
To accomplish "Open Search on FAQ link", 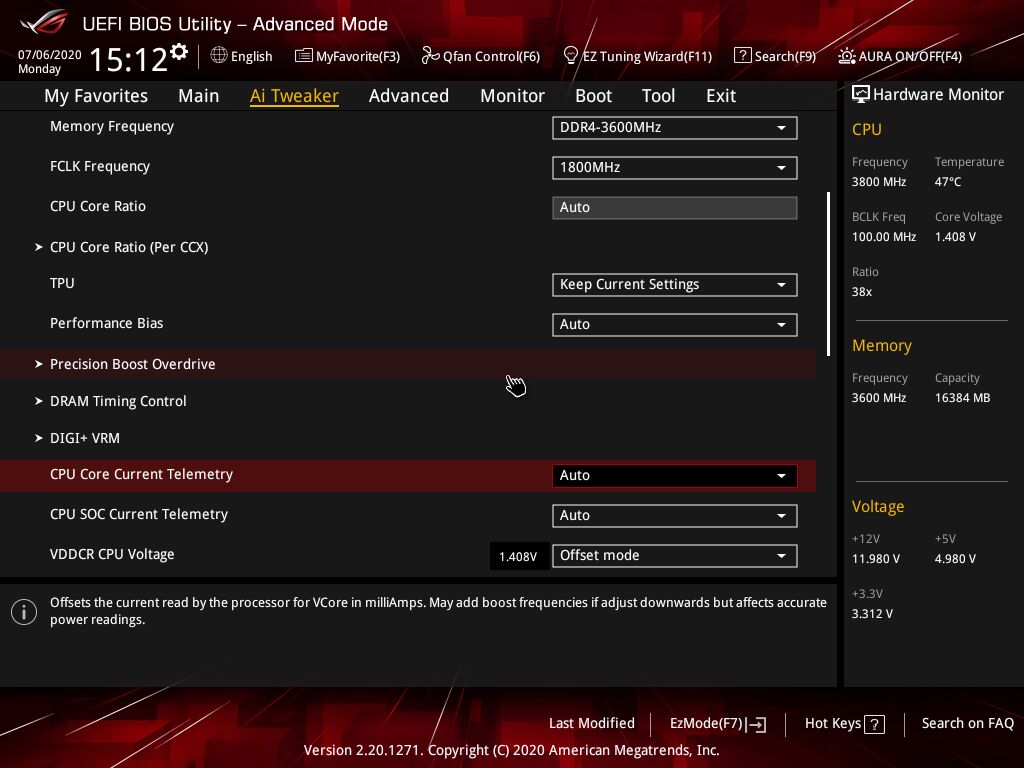I will [x=967, y=724].
